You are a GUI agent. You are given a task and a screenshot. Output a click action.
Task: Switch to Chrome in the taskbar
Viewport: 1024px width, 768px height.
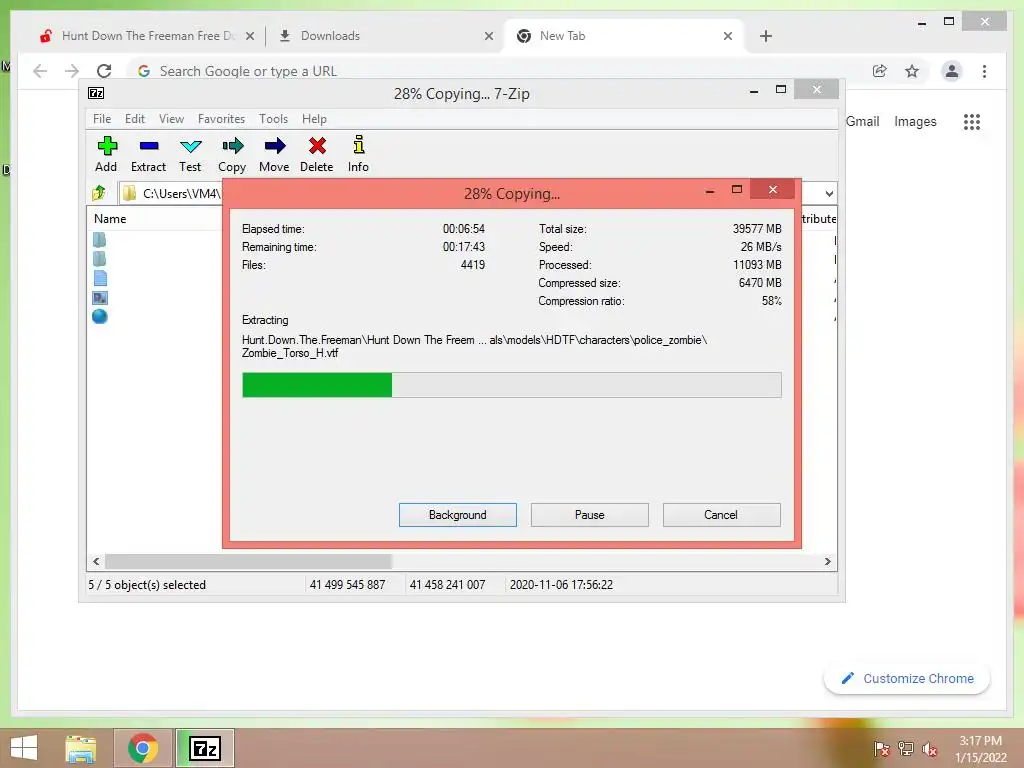coord(142,748)
